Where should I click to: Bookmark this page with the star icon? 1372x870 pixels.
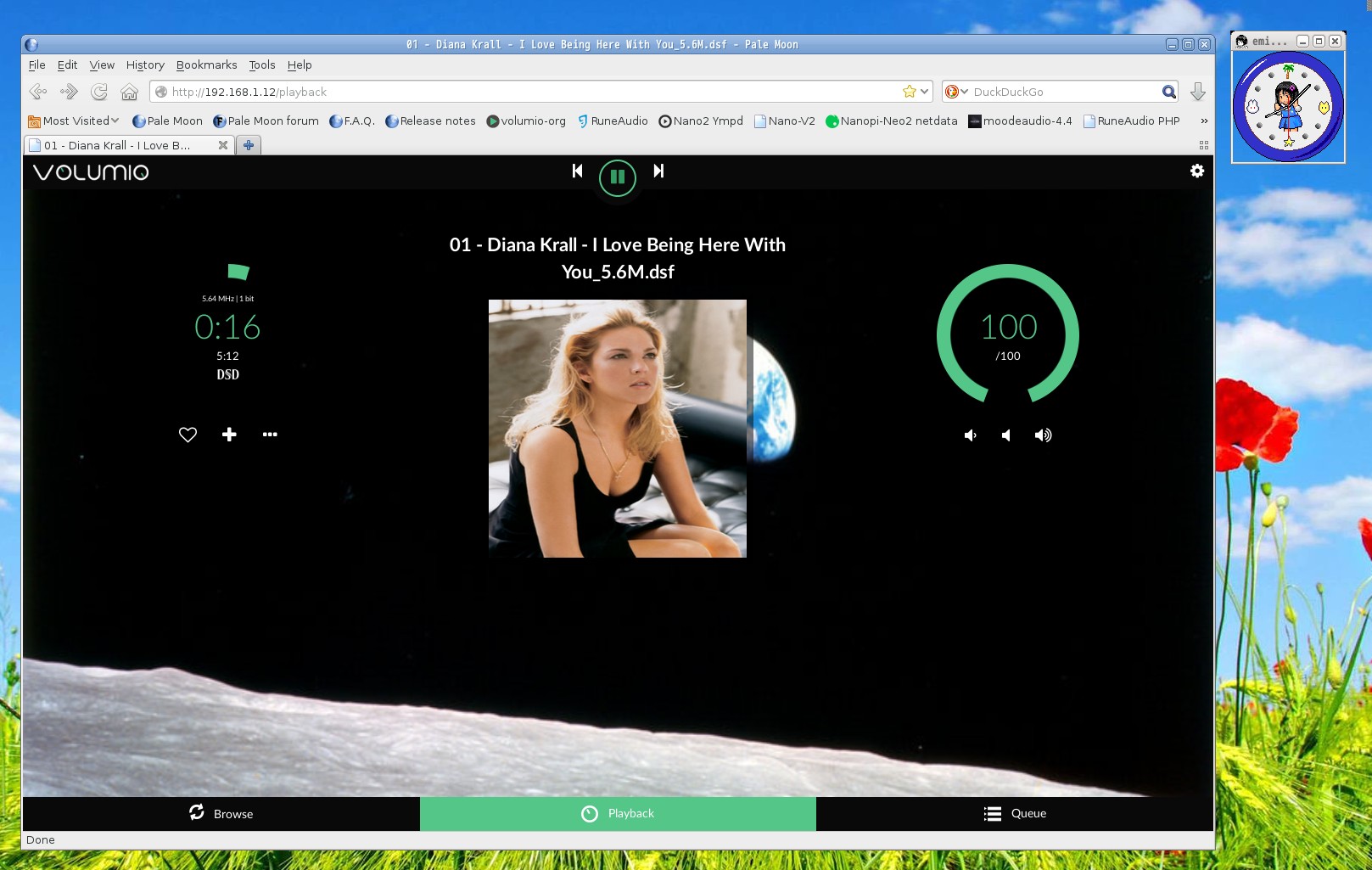click(909, 92)
